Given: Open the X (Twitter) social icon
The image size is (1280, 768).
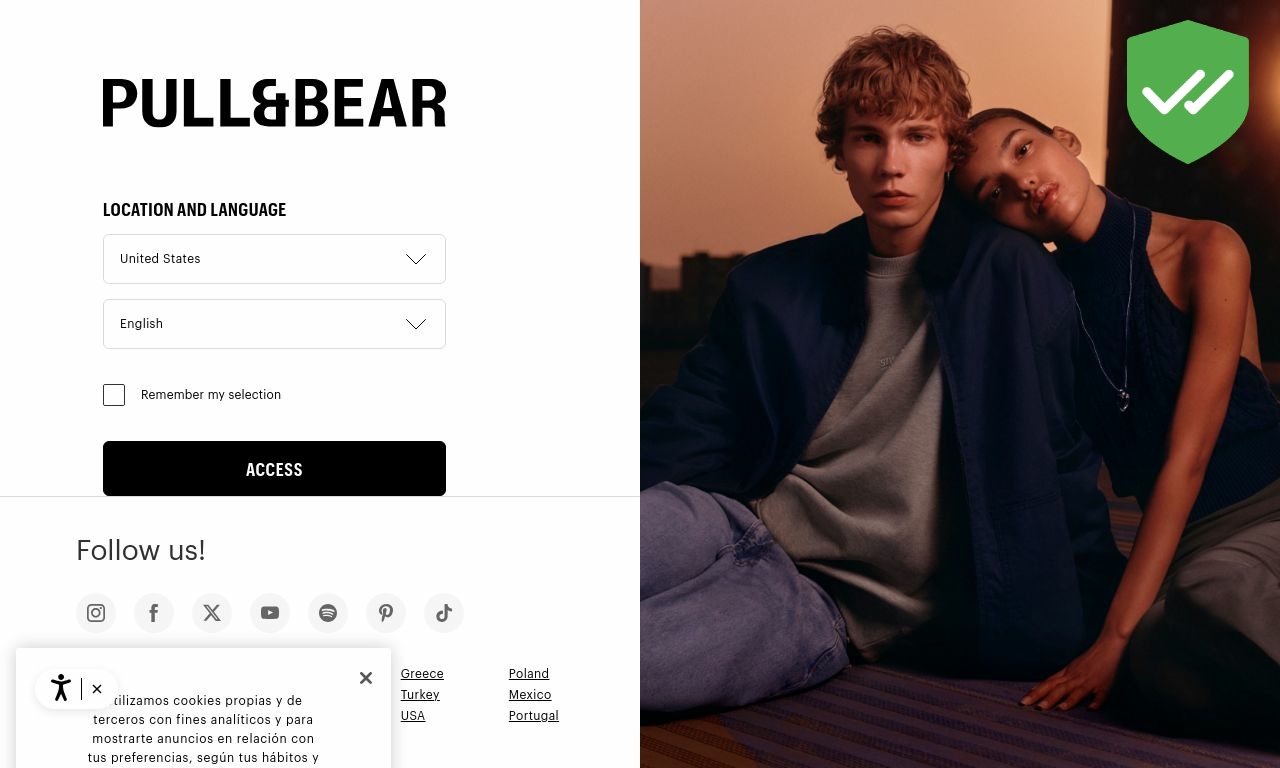Looking at the screenshot, I should [x=212, y=613].
